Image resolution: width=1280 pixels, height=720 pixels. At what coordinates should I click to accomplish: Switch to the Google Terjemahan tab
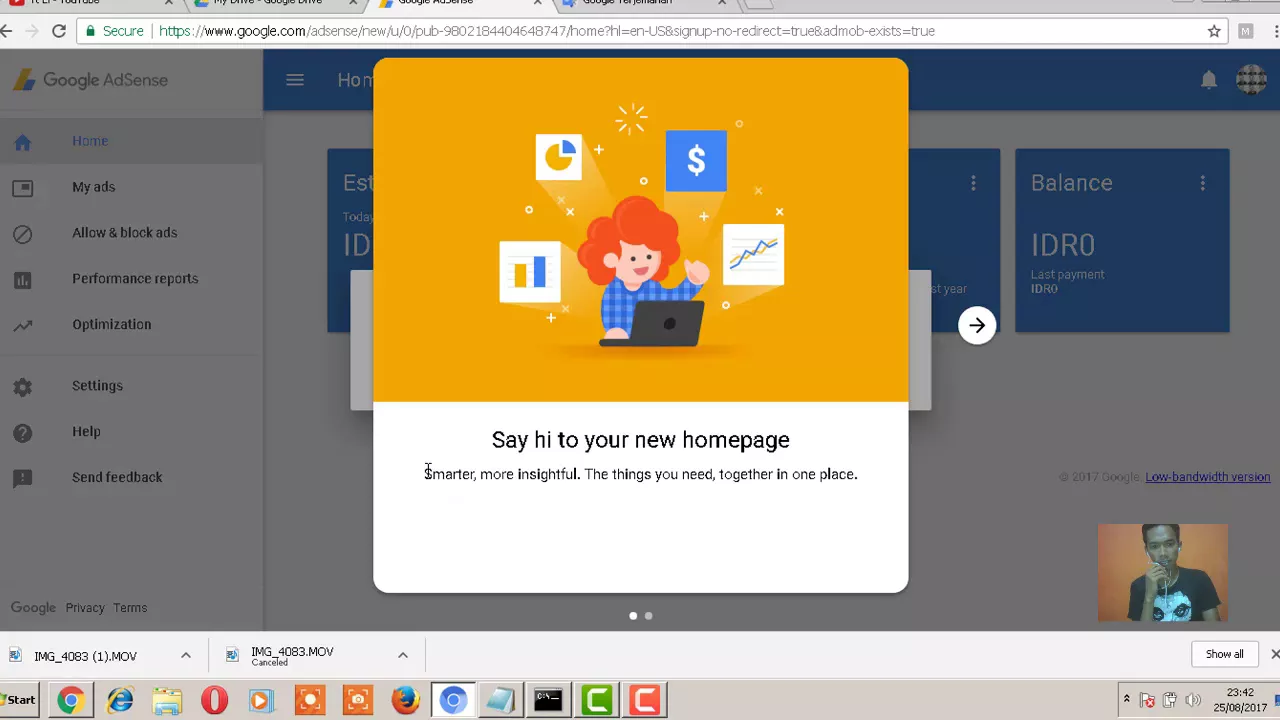[640, 3]
